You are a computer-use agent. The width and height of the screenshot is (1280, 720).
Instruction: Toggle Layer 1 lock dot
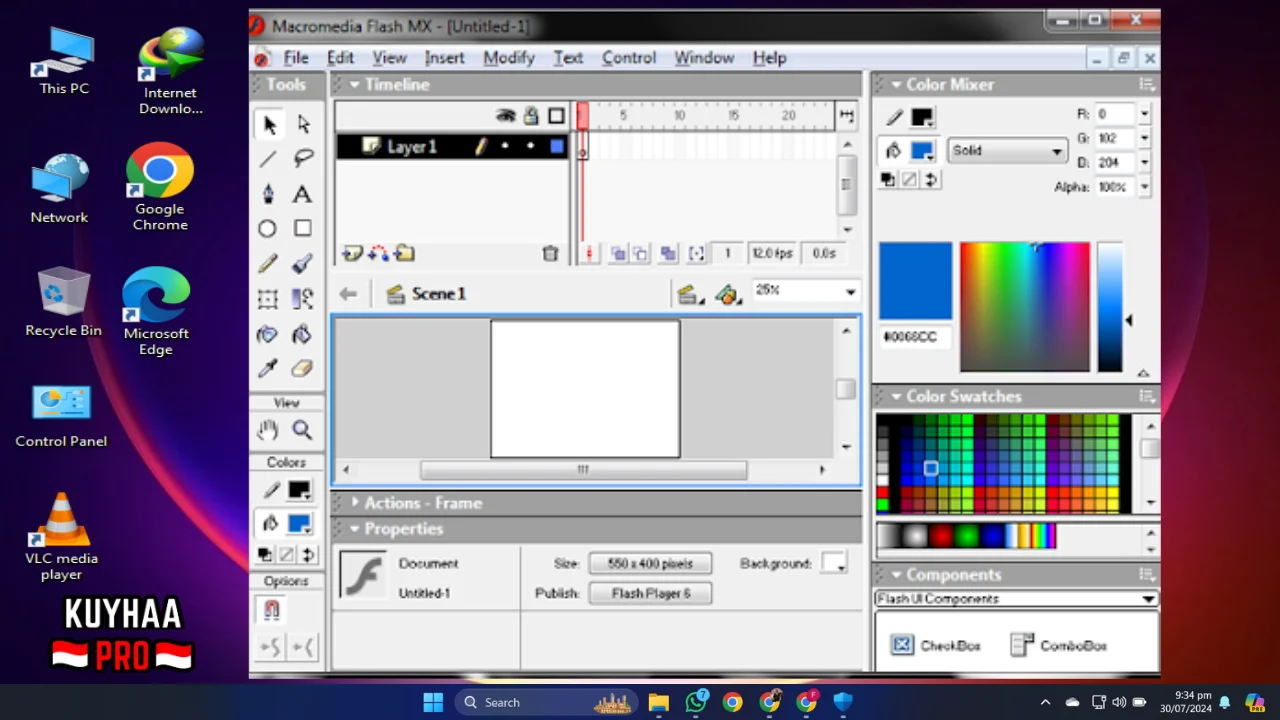pyautogui.click(x=530, y=147)
